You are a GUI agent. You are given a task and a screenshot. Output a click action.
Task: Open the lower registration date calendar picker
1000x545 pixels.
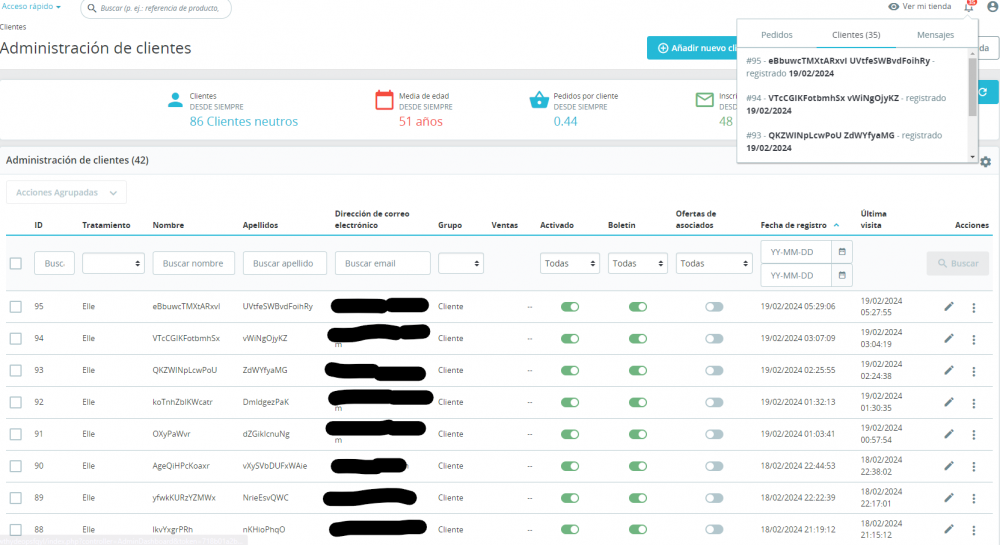pyautogui.click(x=842, y=275)
